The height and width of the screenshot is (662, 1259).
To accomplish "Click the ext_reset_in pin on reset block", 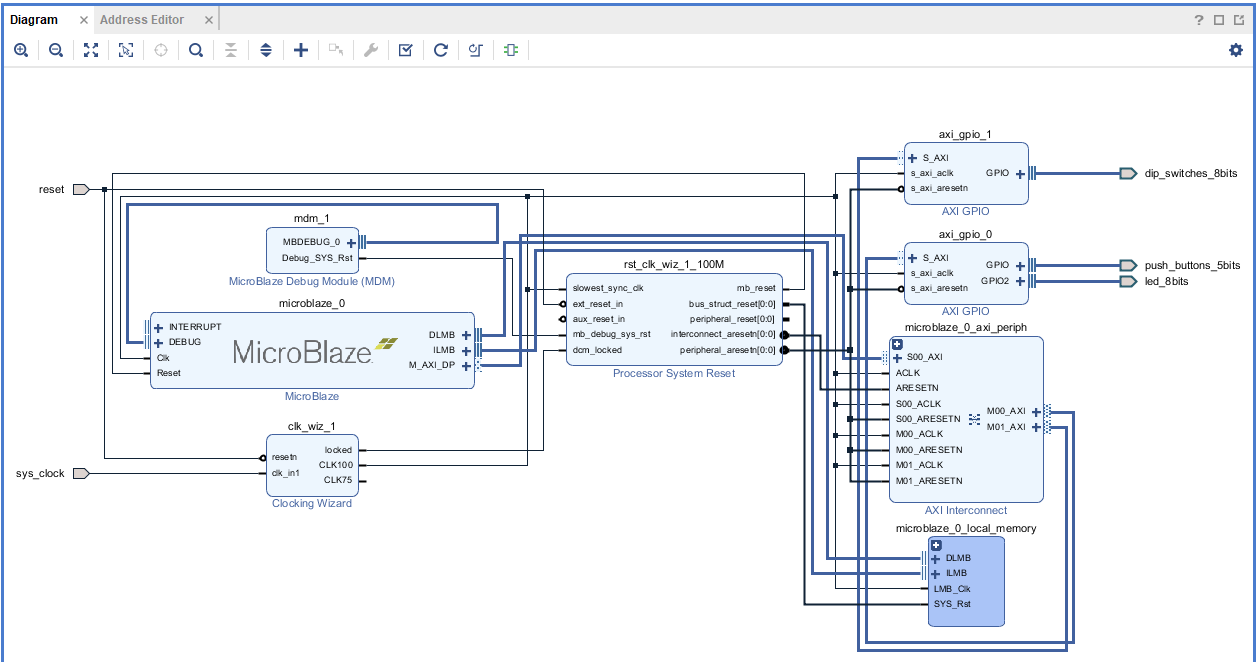I will pyautogui.click(x=598, y=304).
